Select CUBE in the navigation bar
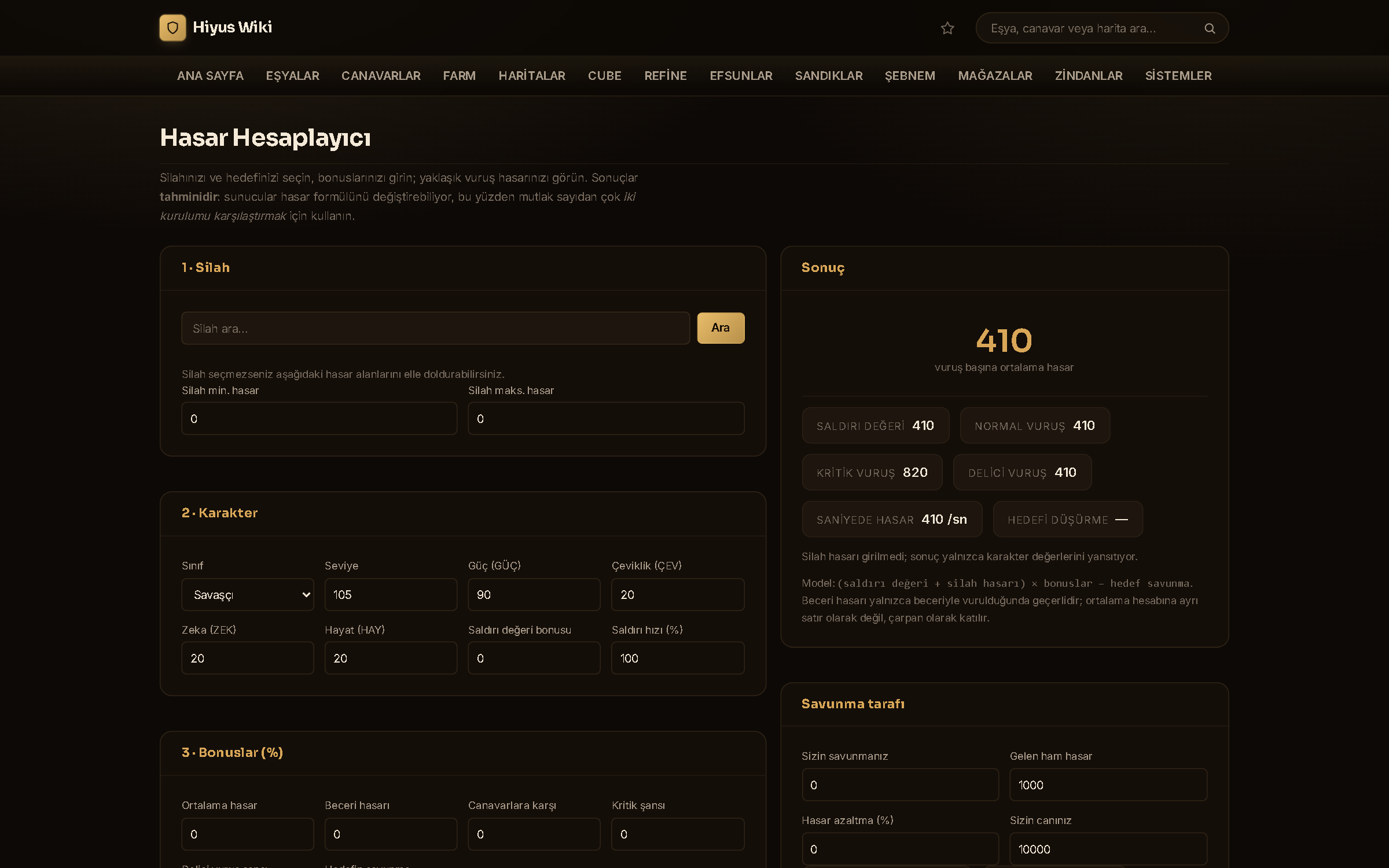Image resolution: width=1389 pixels, height=868 pixels. pyautogui.click(x=605, y=76)
